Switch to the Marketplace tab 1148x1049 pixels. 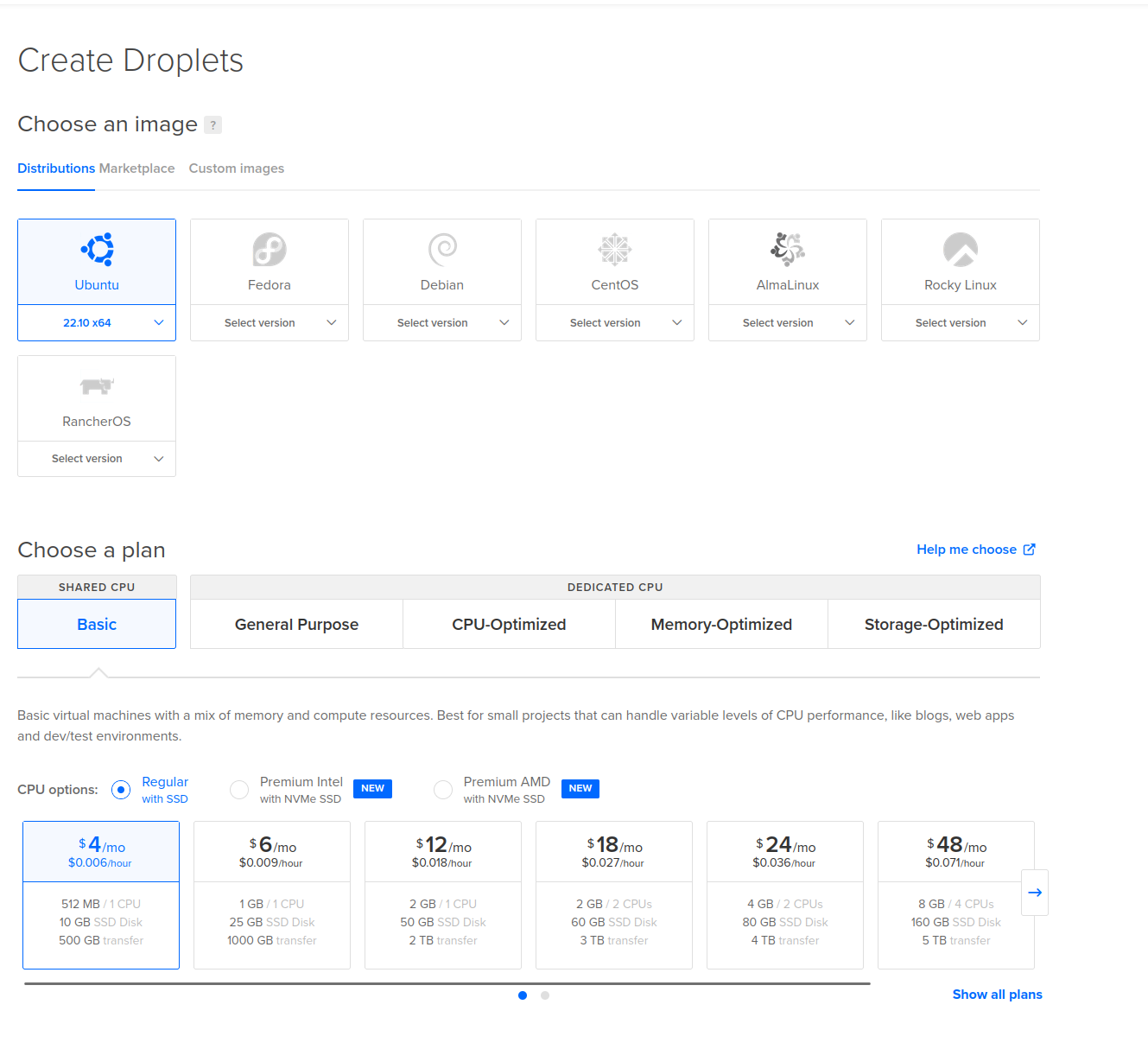click(x=136, y=168)
